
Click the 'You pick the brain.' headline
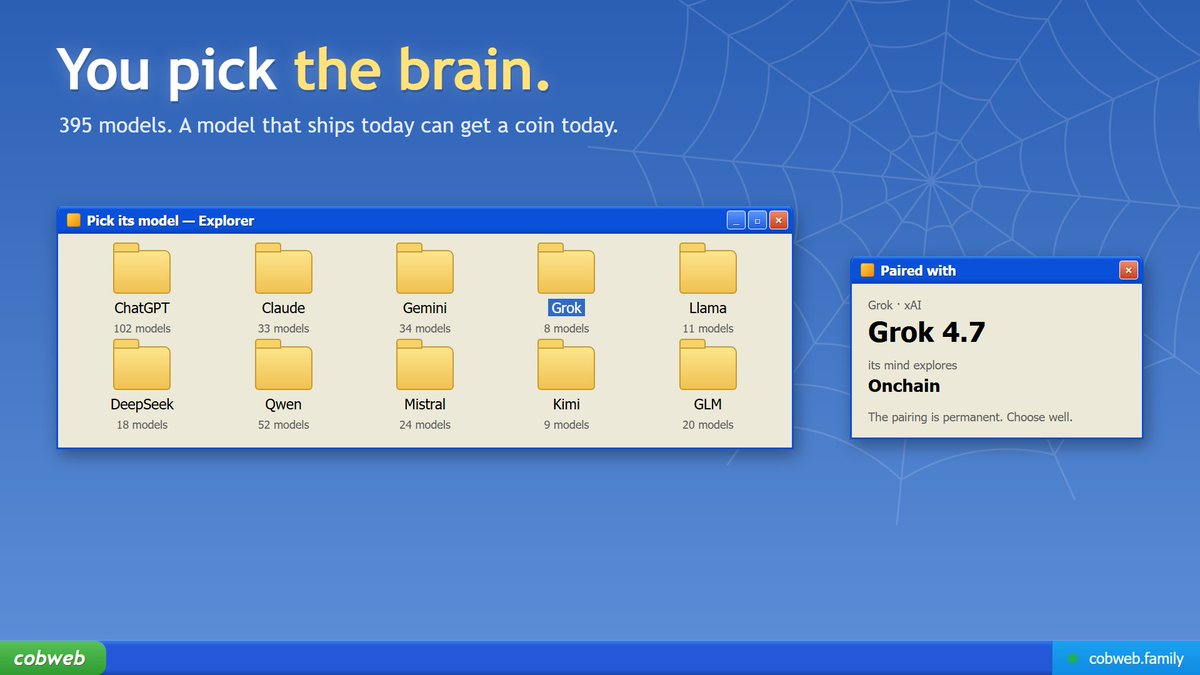pos(303,71)
